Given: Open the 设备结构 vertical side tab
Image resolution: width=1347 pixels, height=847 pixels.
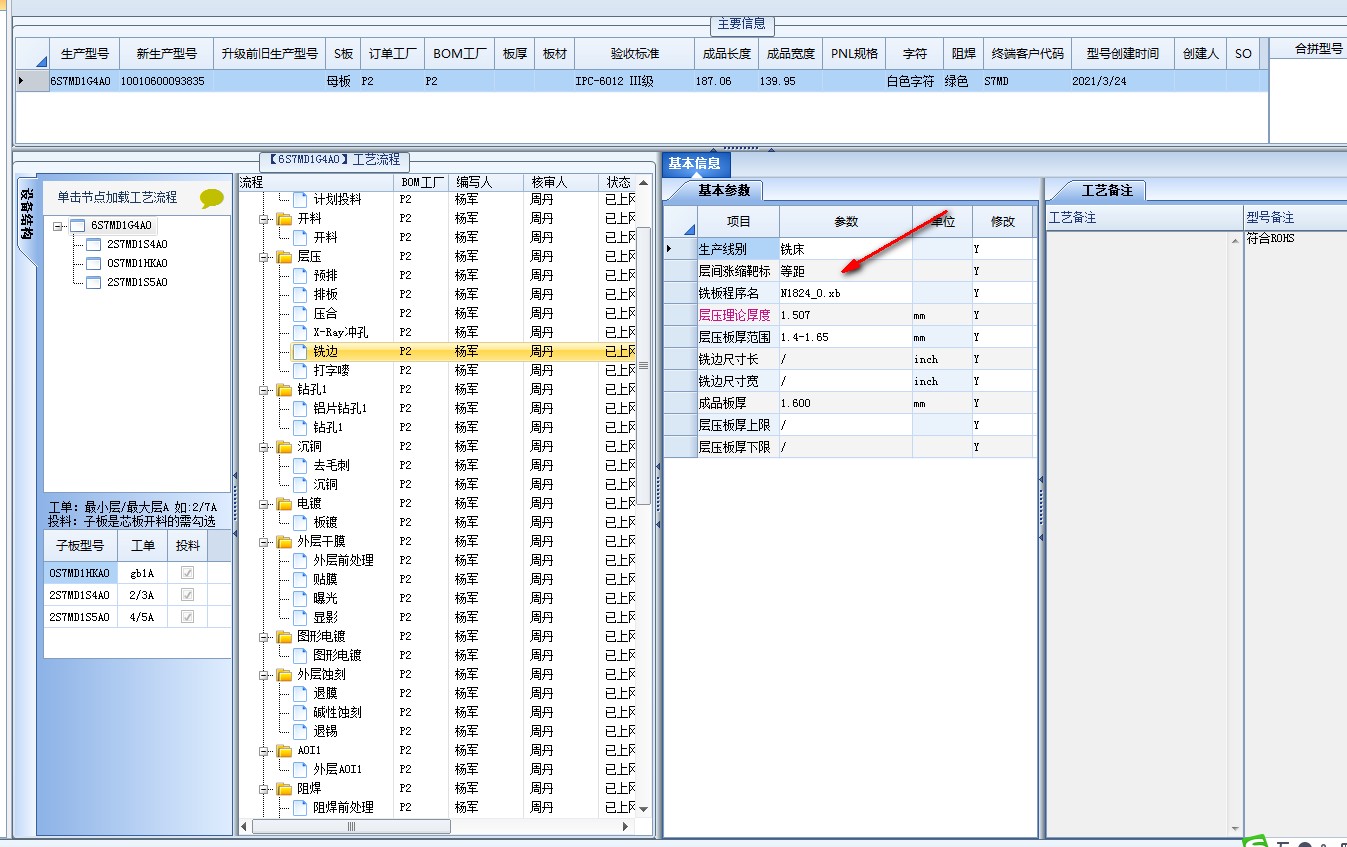Looking at the screenshot, I should 27,214.
